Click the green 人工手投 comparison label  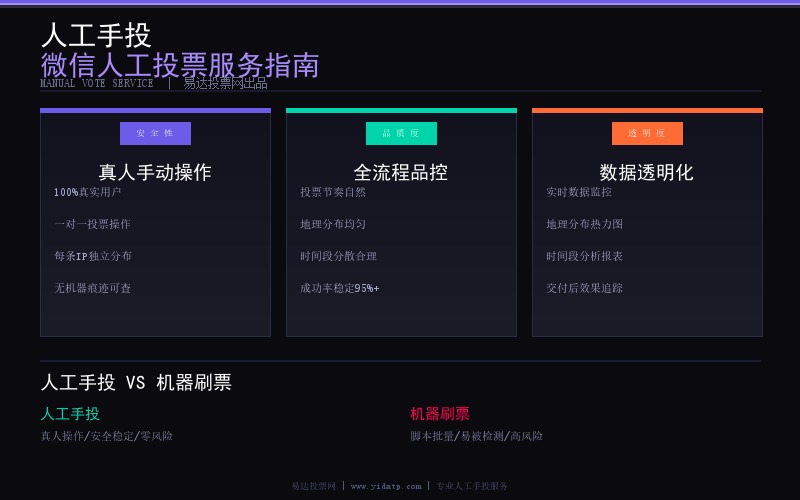[70, 414]
